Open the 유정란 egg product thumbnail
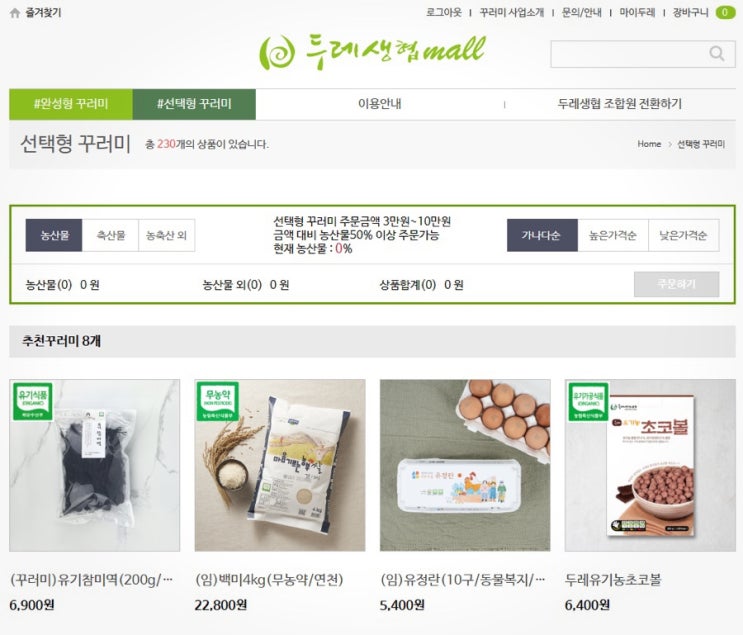This screenshot has width=743, height=635. (465, 465)
